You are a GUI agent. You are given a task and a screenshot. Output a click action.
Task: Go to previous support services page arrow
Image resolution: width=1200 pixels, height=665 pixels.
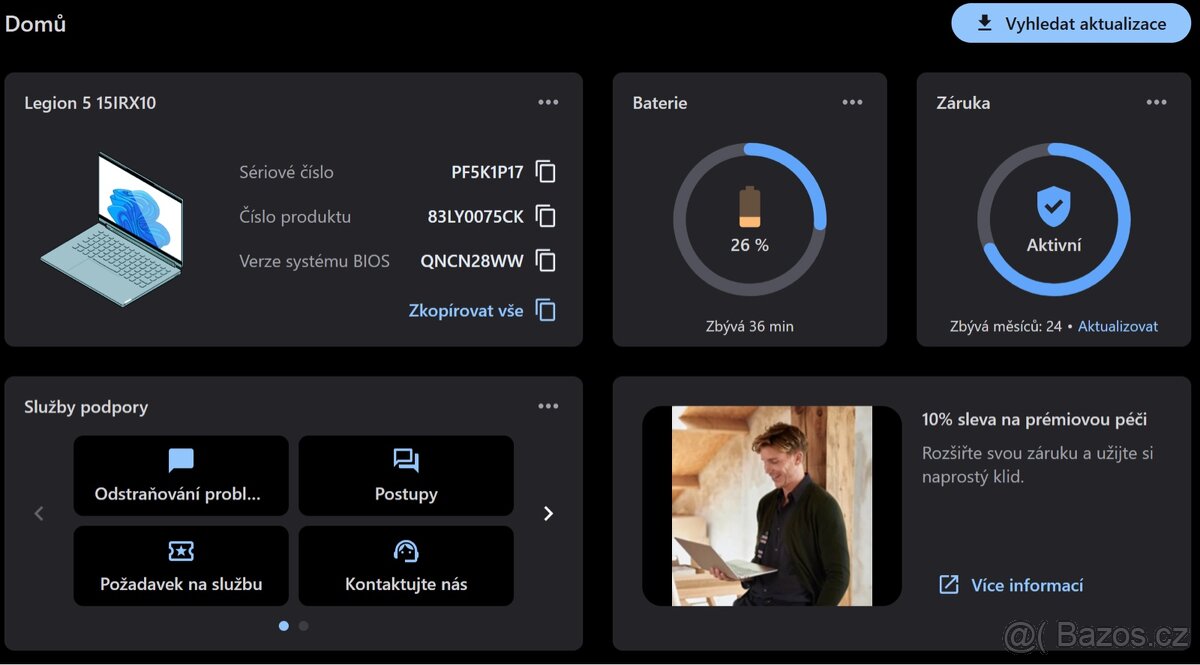pos(39,514)
